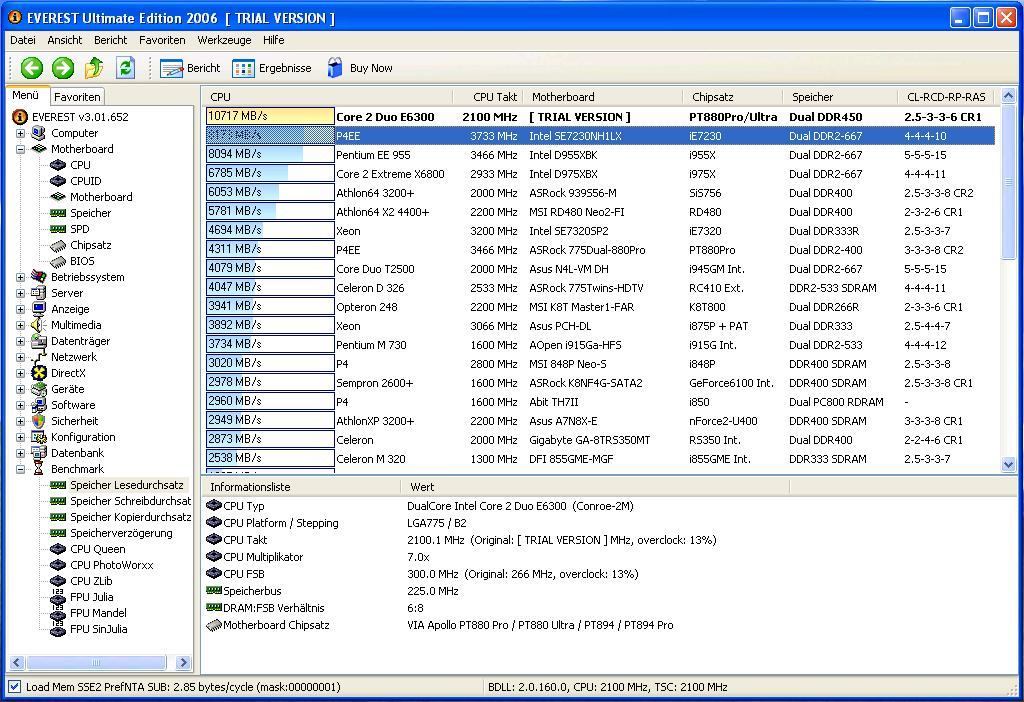Open the Bericht menu
Screen dimensions: 1024x702
(x=110, y=40)
